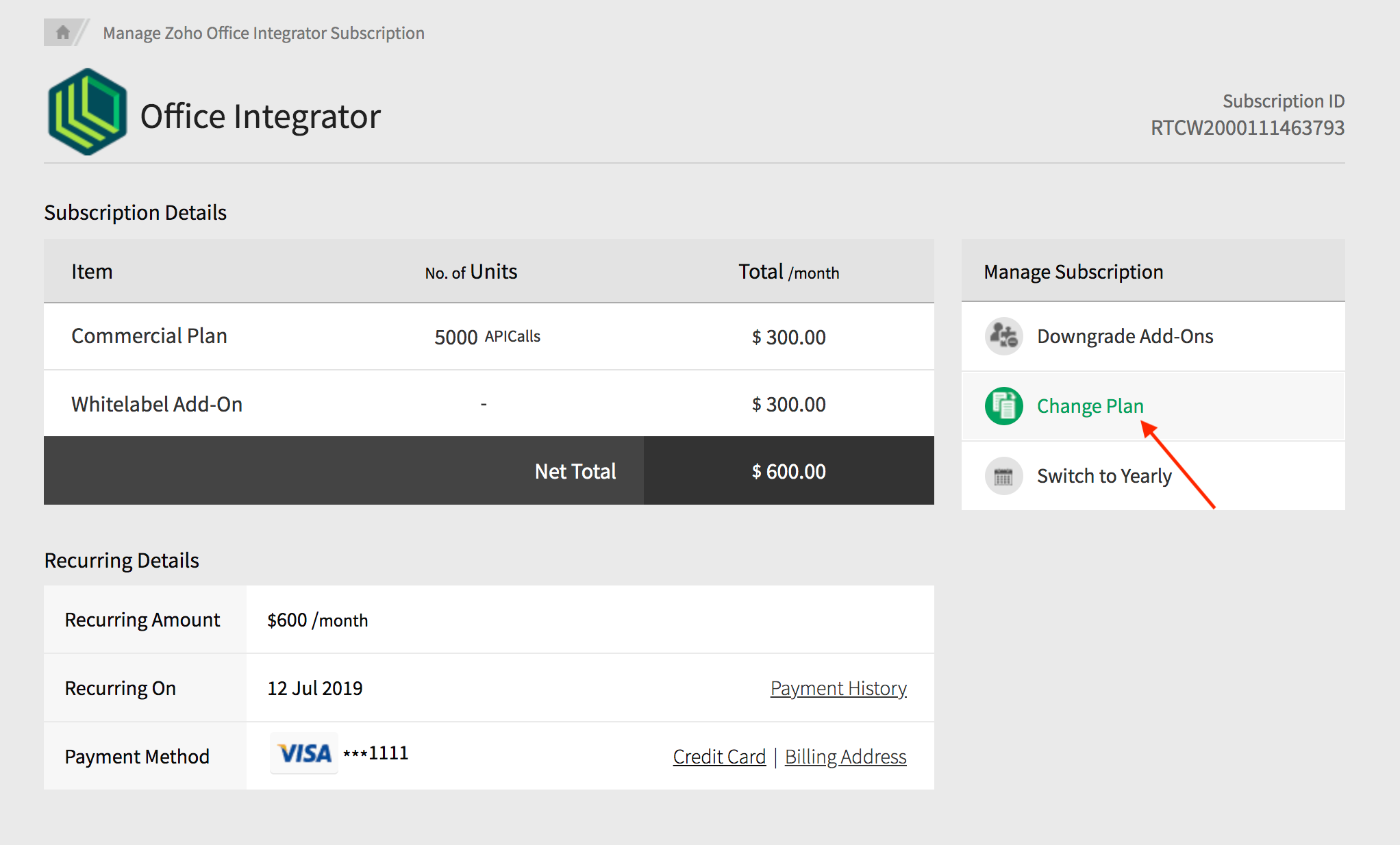
Task: Click the Subscription ID number
Action: click(1247, 128)
